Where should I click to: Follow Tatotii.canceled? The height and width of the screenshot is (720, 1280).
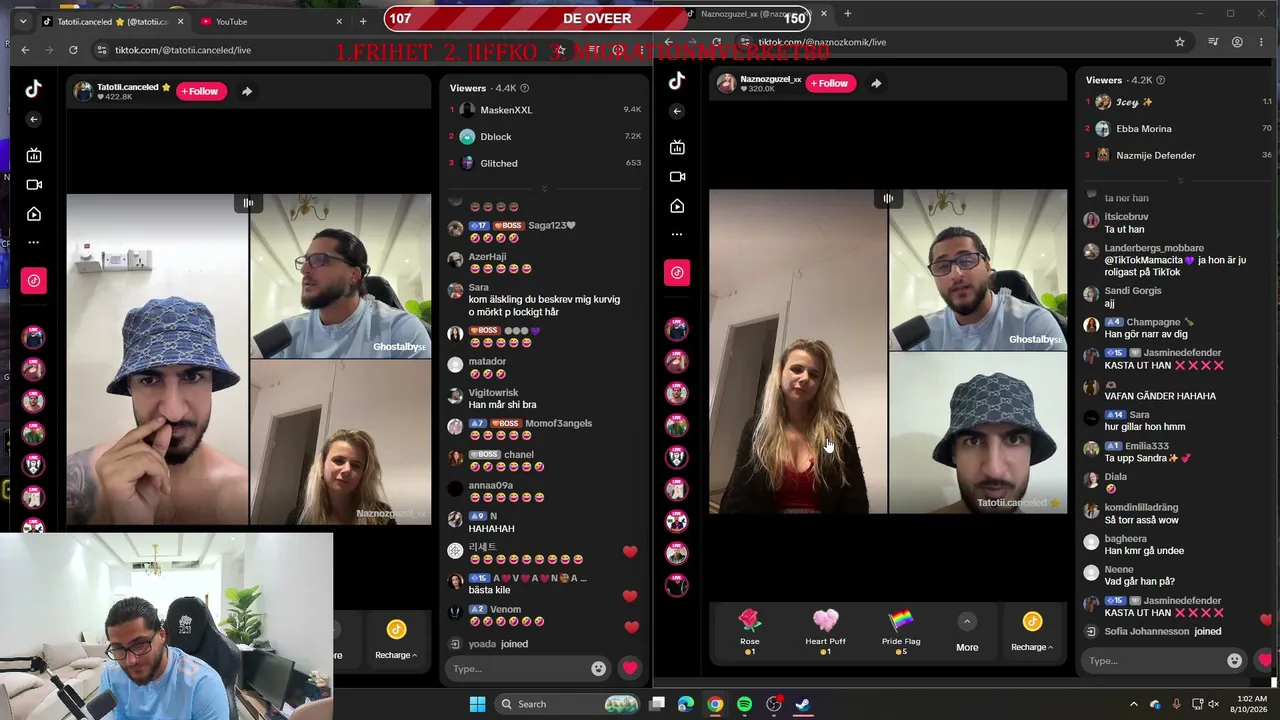tap(200, 91)
